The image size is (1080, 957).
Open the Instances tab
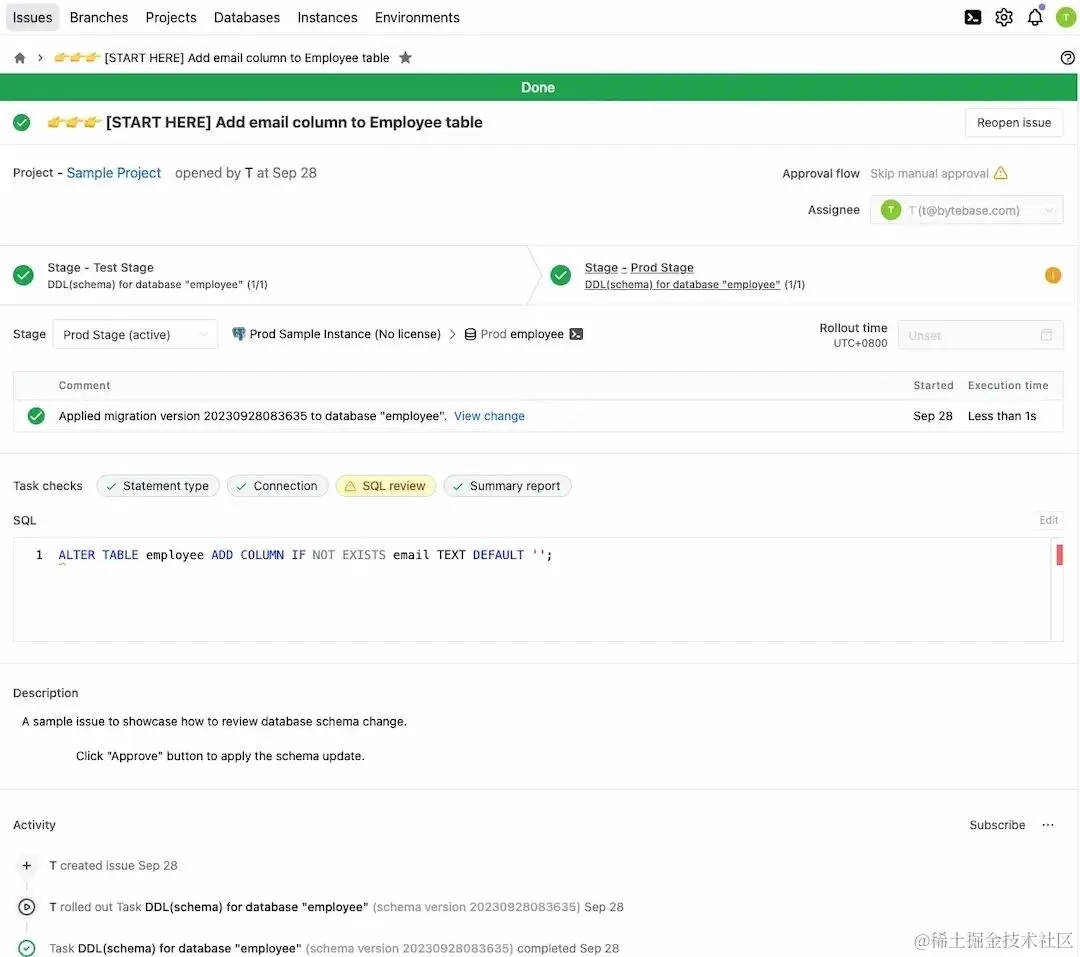pyautogui.click(x=327, y=17)
